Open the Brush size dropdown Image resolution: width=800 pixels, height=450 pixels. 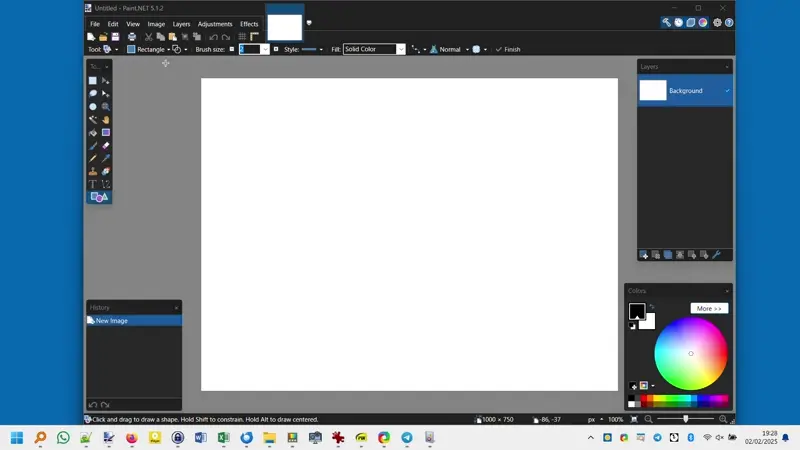tap(265, 49)
